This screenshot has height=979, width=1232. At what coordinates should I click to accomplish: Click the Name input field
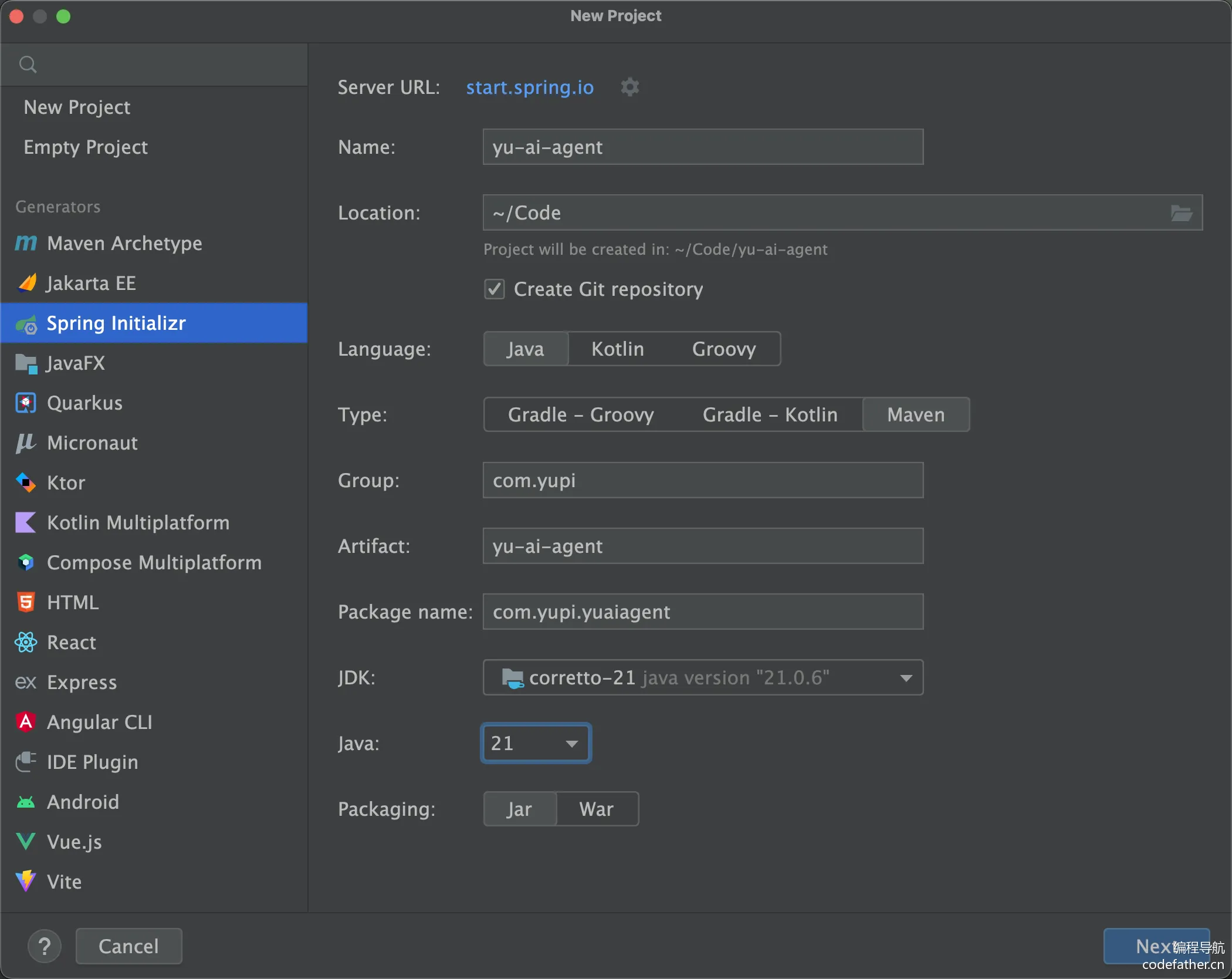point(703,147)
